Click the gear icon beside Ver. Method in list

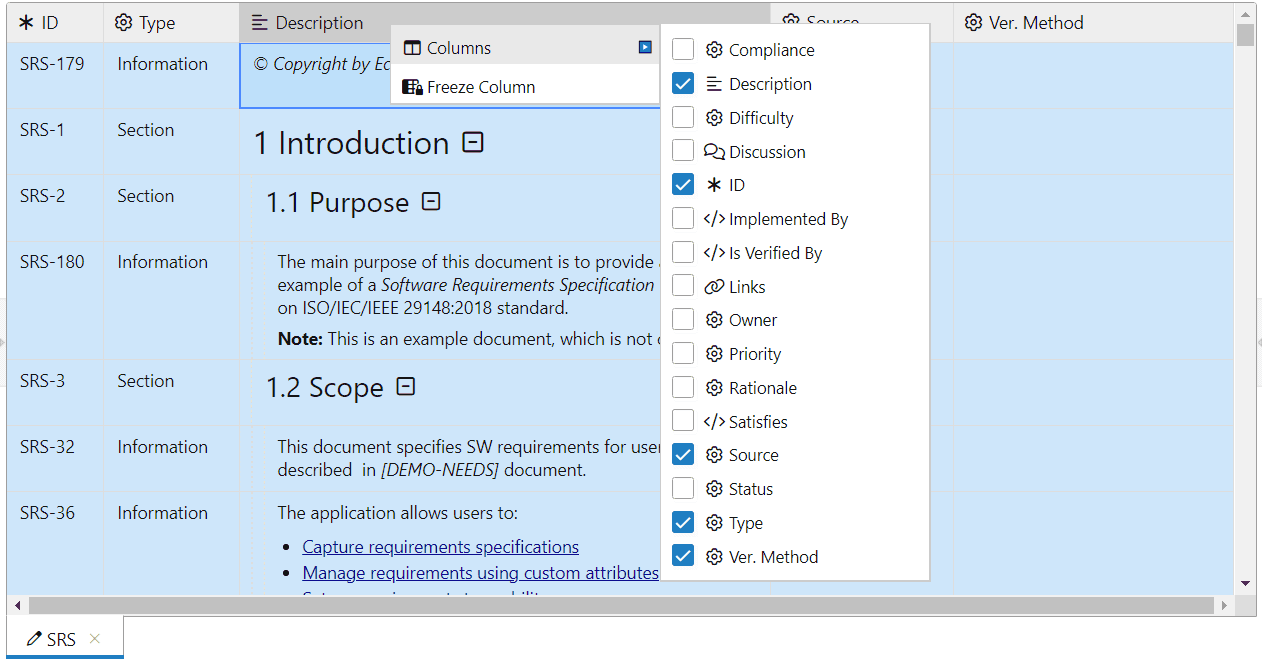pos(714,557)
